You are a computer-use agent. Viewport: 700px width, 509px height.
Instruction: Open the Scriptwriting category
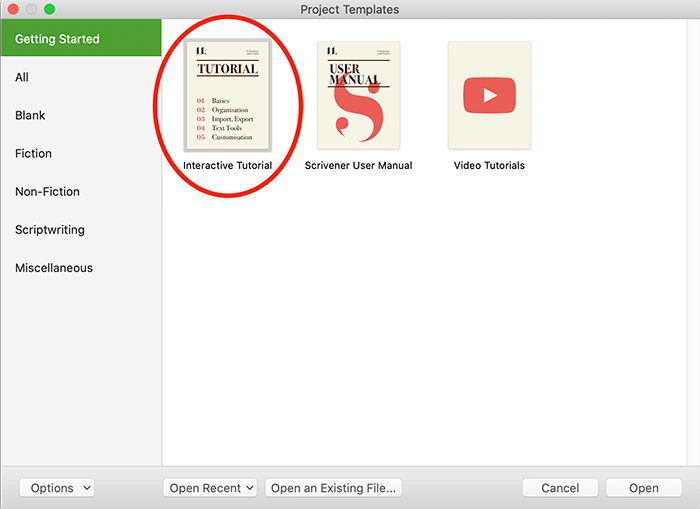pyautogui.click(x=81, y=230)
